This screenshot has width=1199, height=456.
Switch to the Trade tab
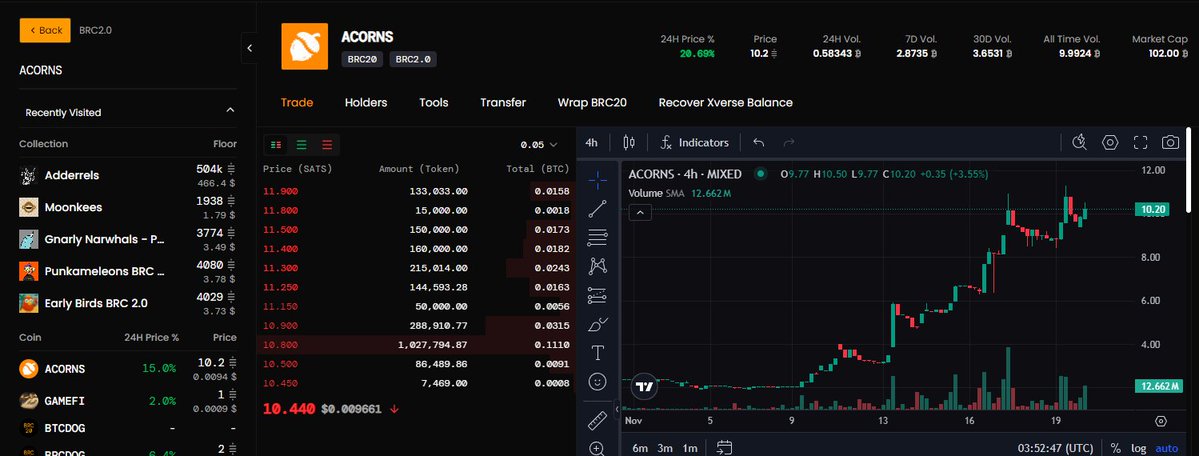297,103
